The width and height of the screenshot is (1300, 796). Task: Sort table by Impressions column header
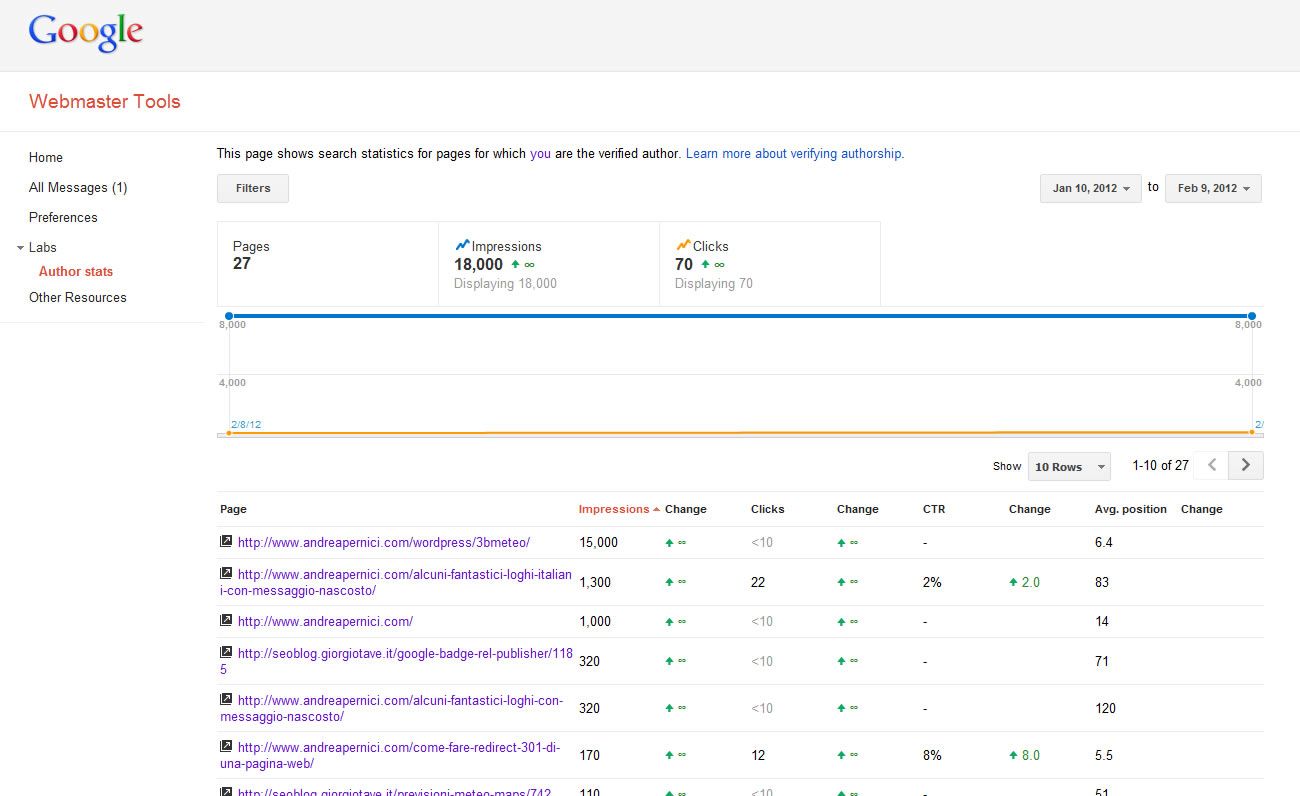point(614,509)
